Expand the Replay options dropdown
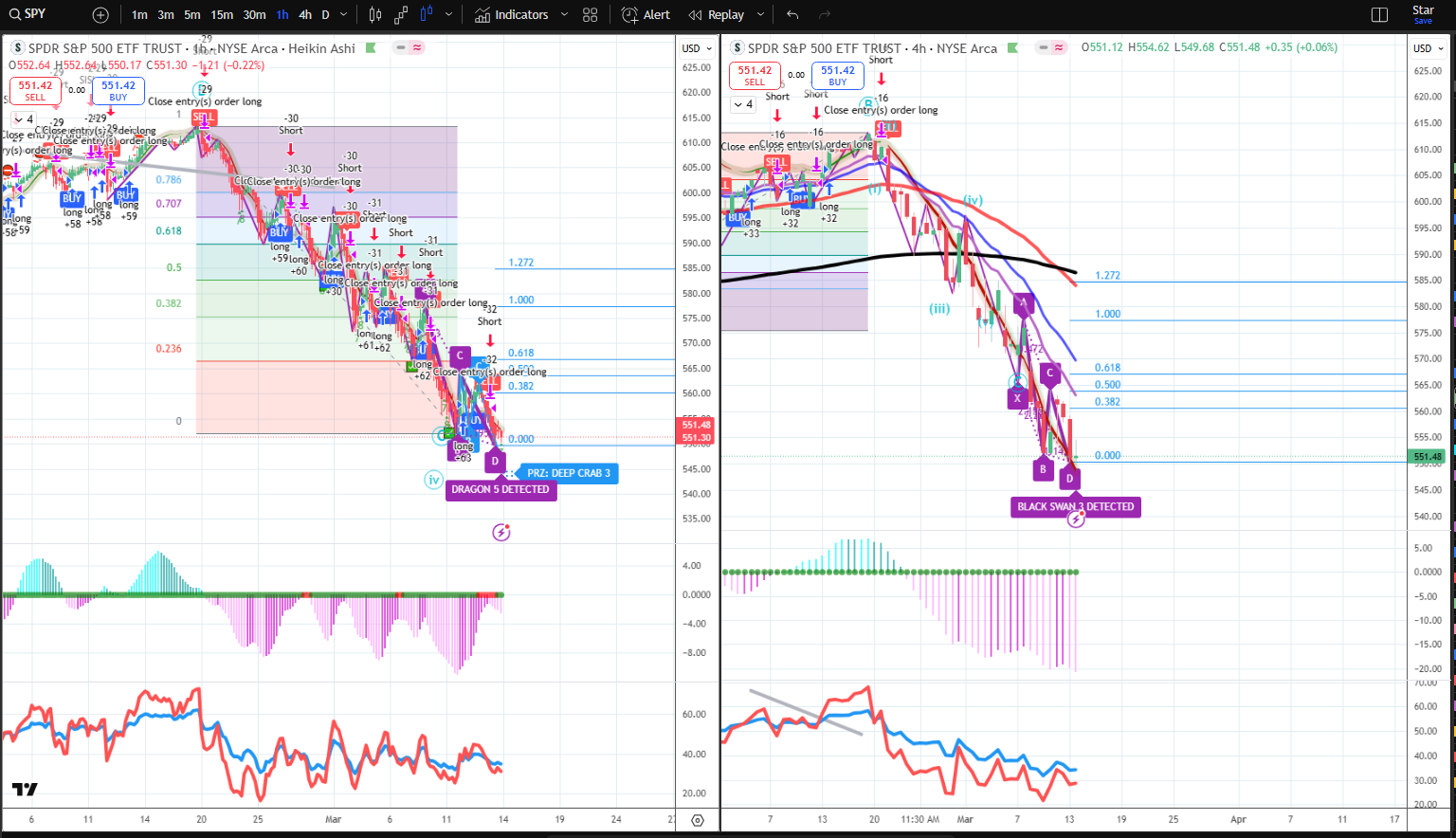The height and width of the screenshot is (838, 1456). pos(760,15)
